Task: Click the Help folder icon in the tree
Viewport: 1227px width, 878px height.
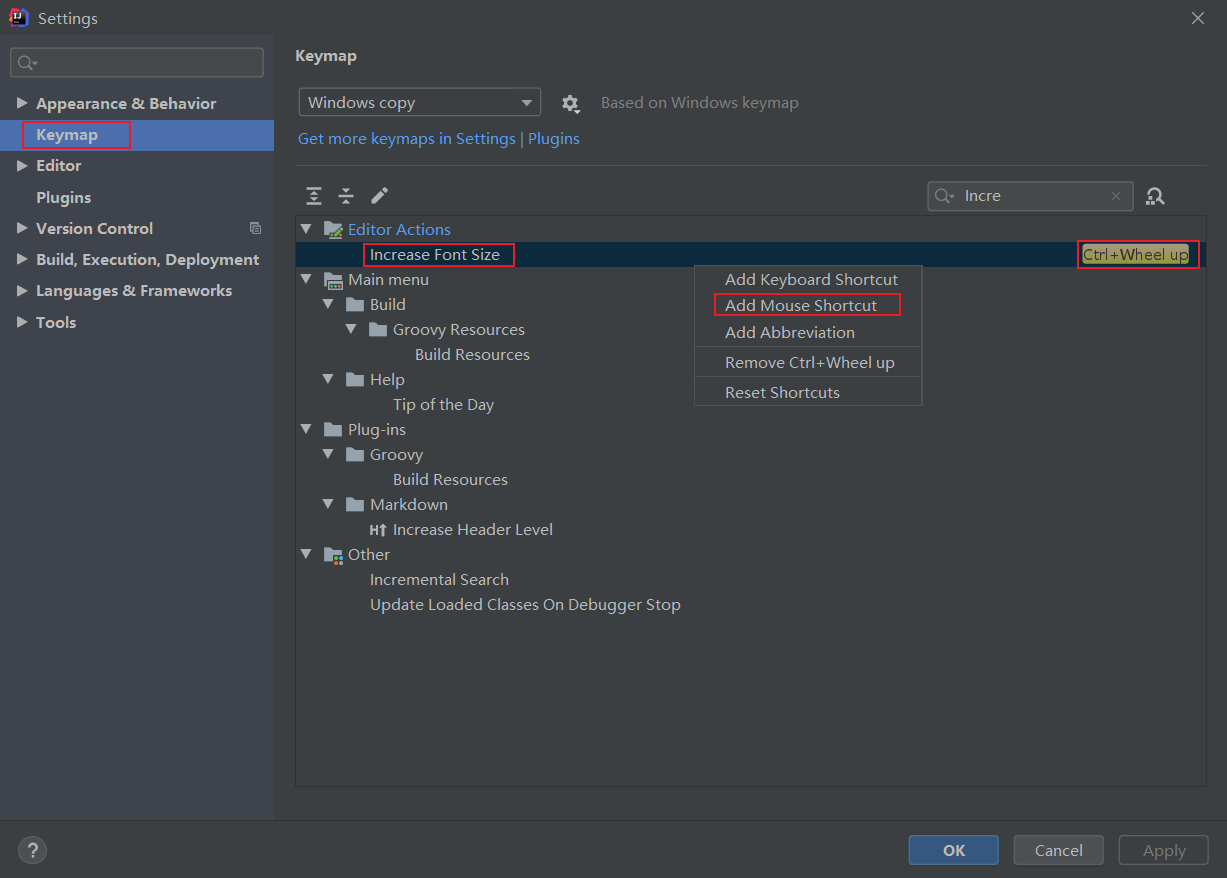Action: (x=355, y=380)
